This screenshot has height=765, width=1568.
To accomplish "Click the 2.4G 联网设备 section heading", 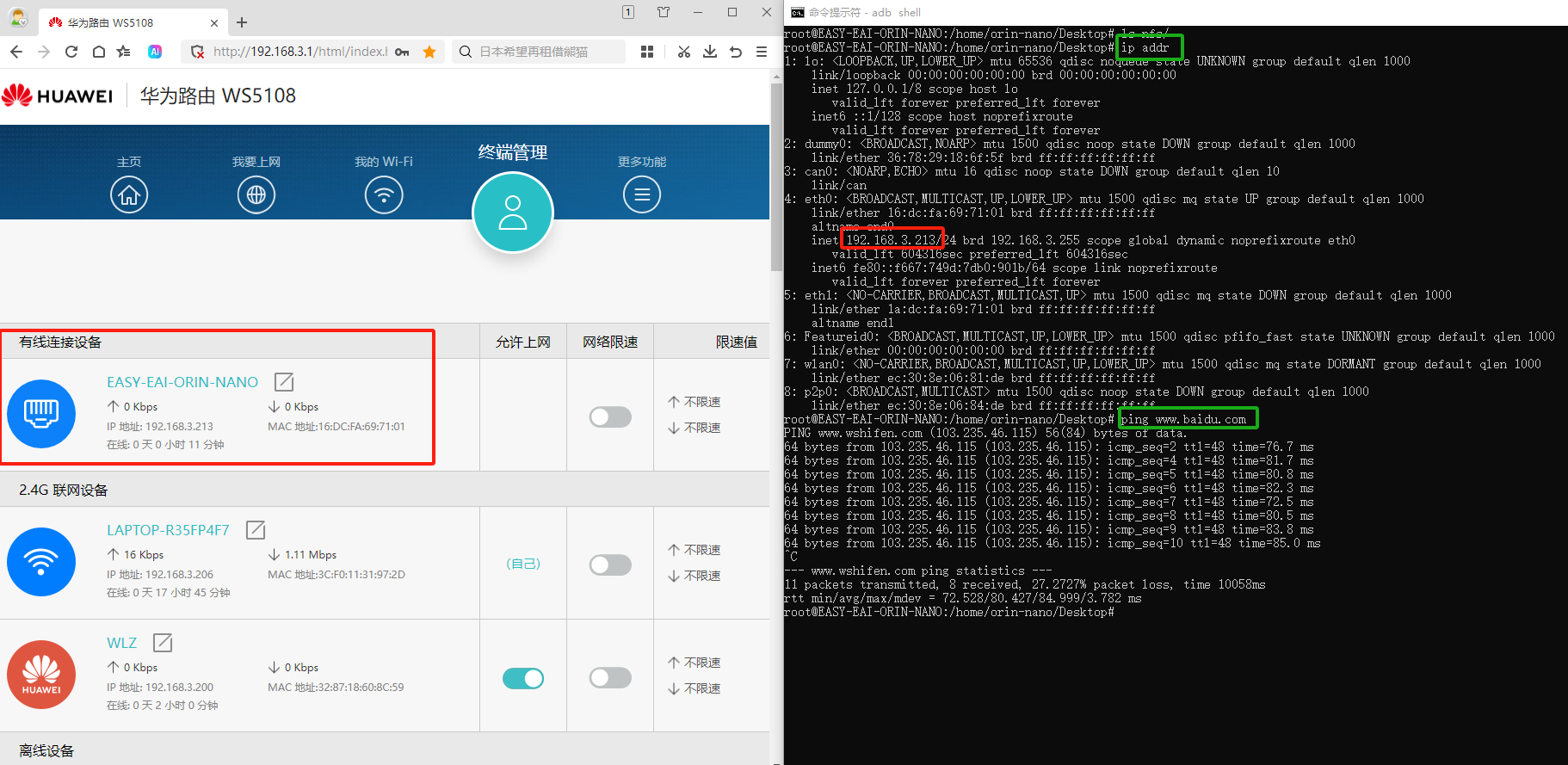I will point(64,490).
